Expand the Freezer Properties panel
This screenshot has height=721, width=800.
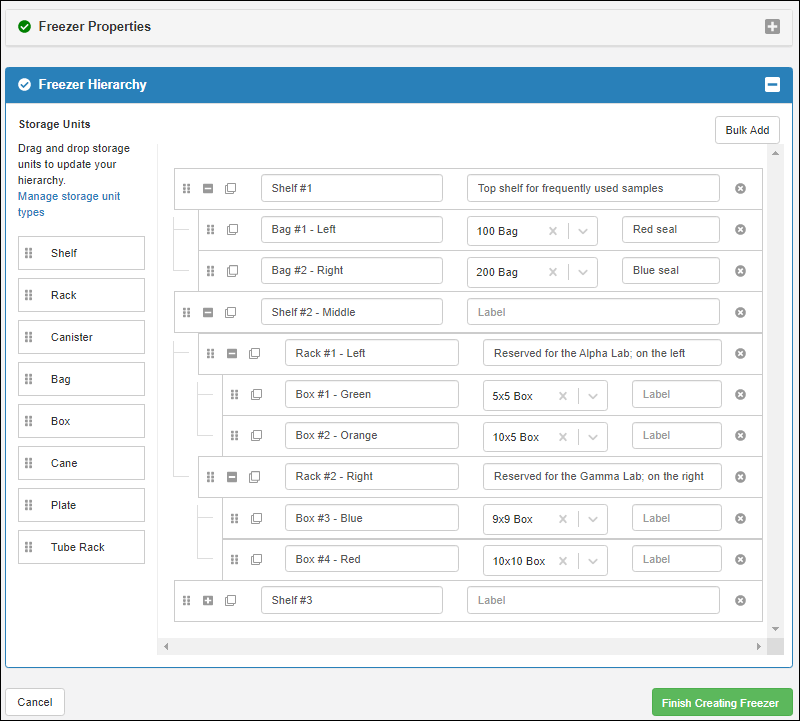pos(772,27)
